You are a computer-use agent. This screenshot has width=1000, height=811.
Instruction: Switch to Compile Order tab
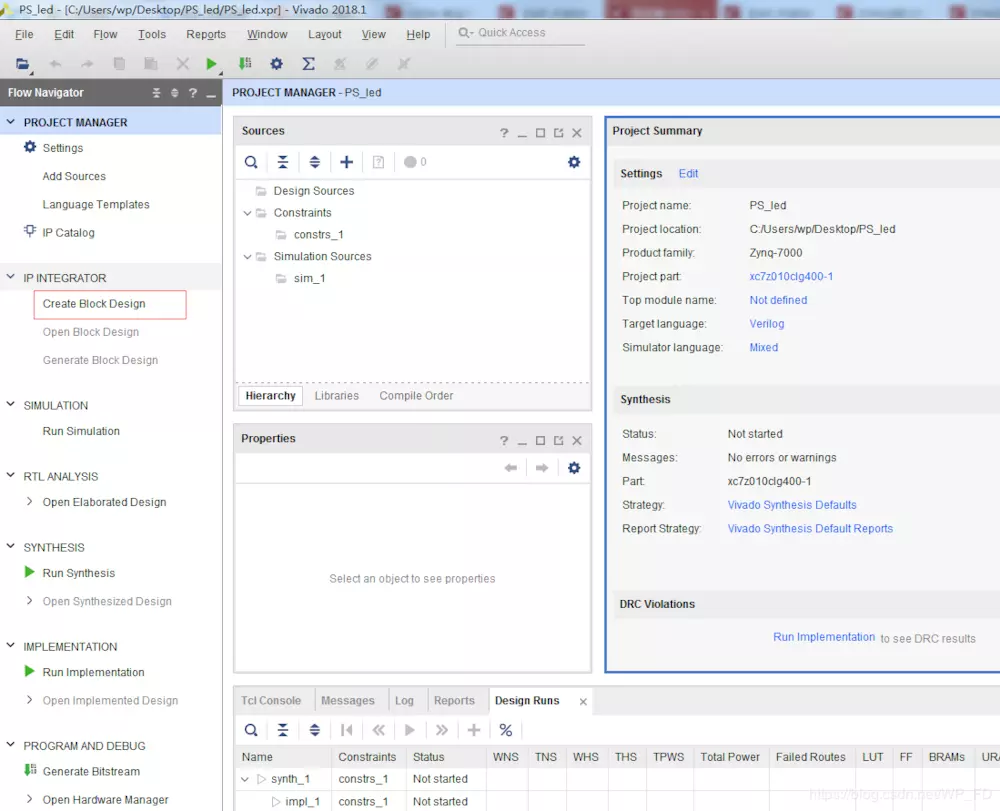coord(416,396)
